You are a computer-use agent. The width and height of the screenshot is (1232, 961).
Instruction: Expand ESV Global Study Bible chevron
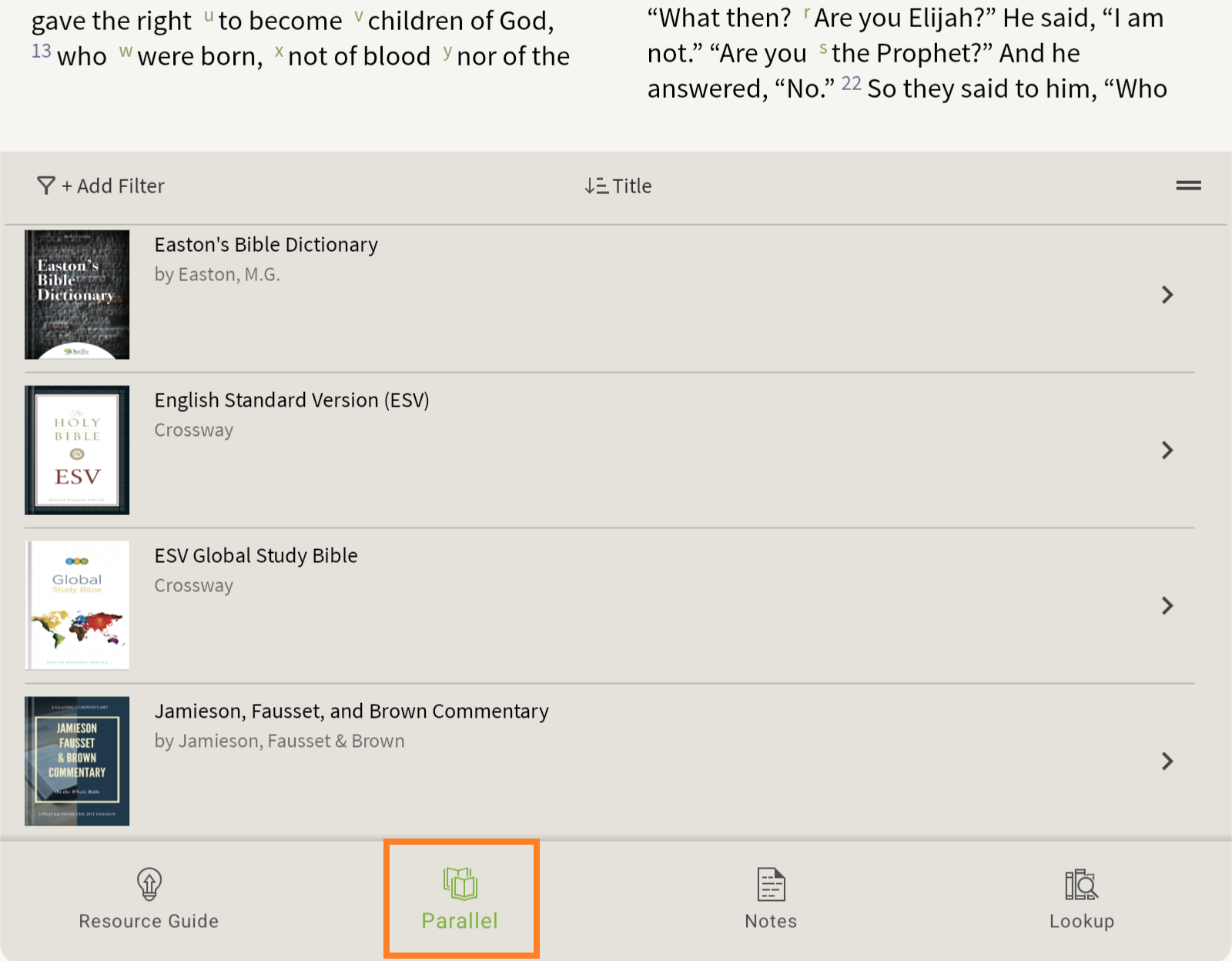1167,606
